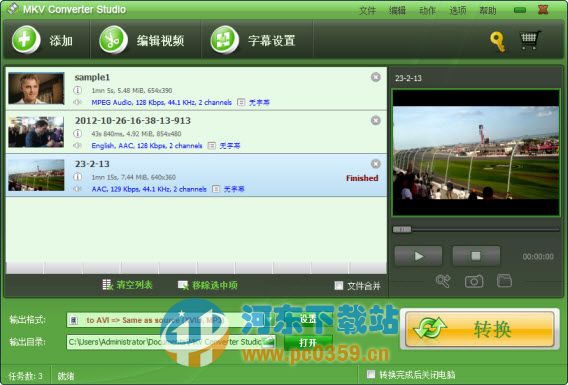
Task: Click the video preview area
Action: click(476, 152)
